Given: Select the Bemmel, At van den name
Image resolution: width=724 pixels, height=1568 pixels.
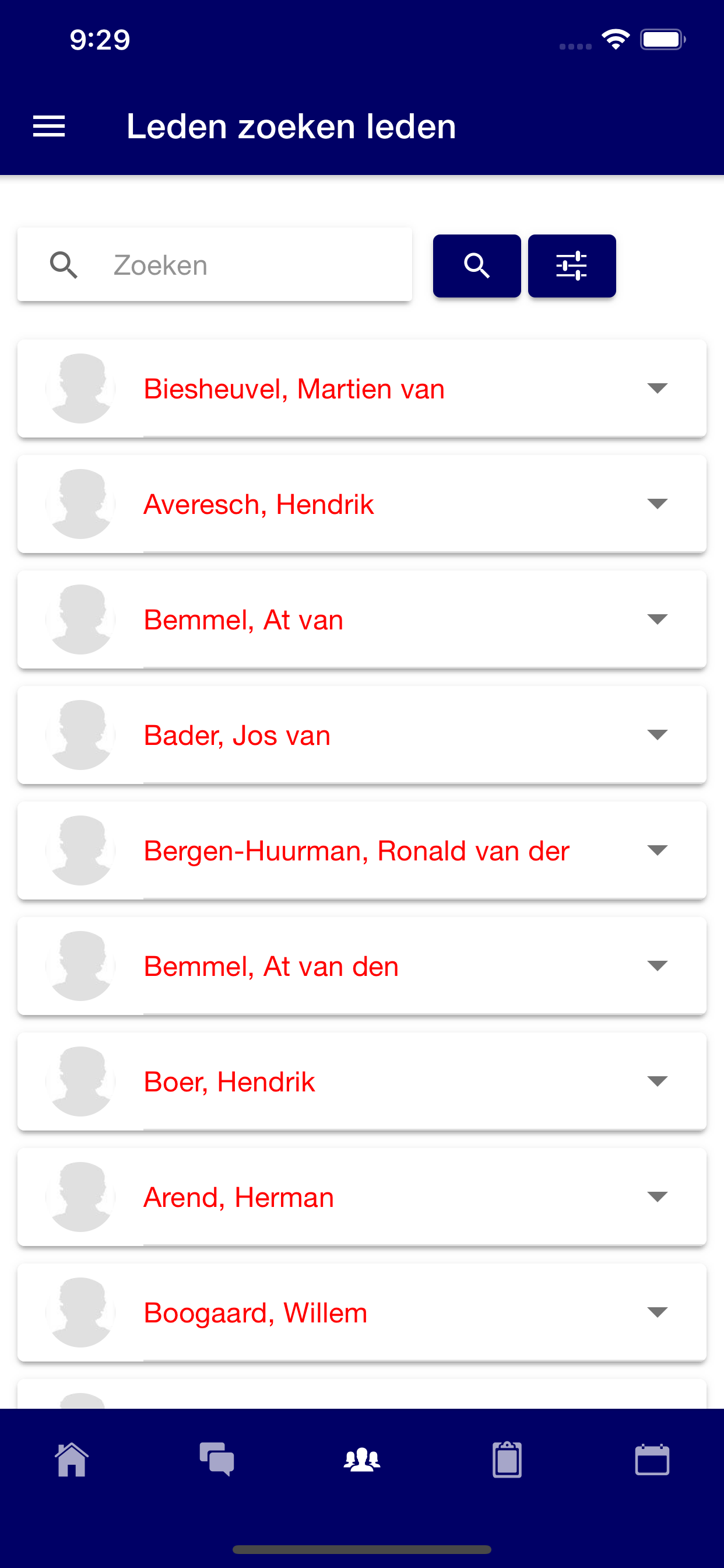Looking at the screenshot, I should pos(270,966).
